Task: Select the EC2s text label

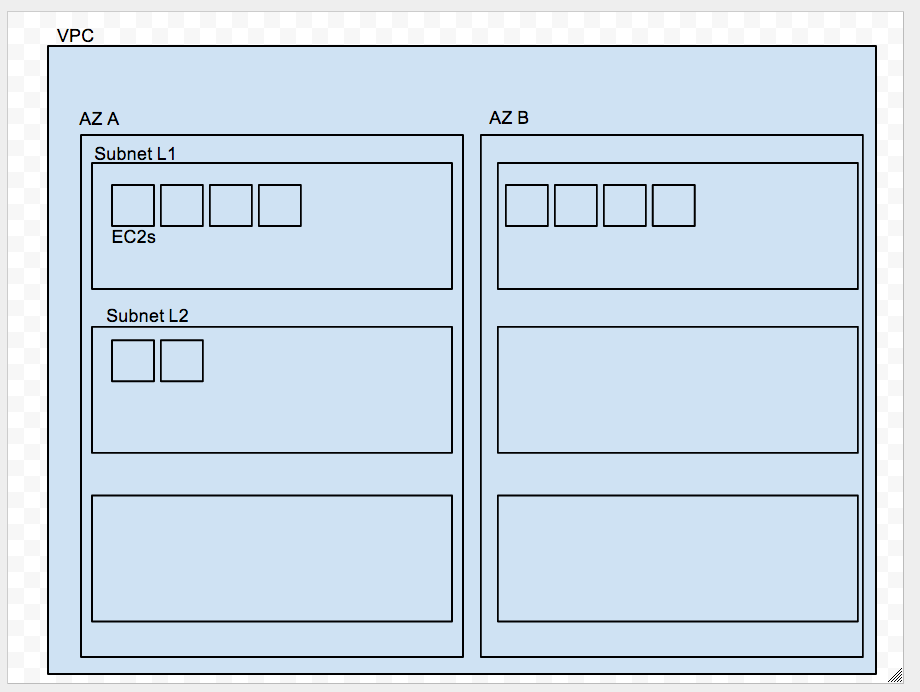Action: (x=134, y=237)
